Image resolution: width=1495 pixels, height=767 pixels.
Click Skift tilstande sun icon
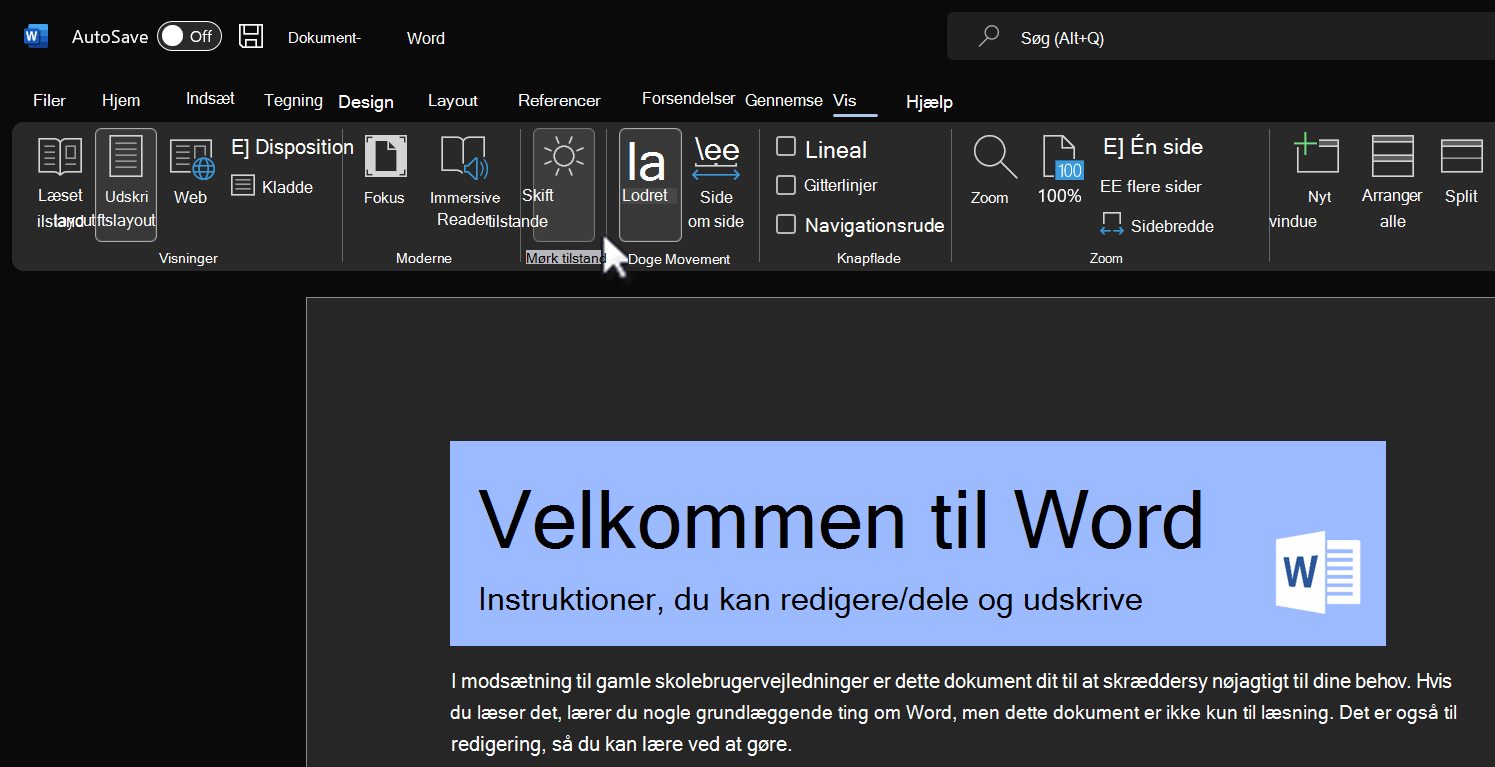pos(564,184)
